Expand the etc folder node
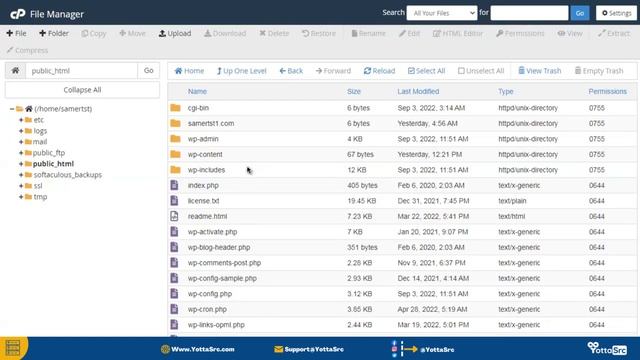Viewport: 640px width, 360px height. tap(21, 120)
